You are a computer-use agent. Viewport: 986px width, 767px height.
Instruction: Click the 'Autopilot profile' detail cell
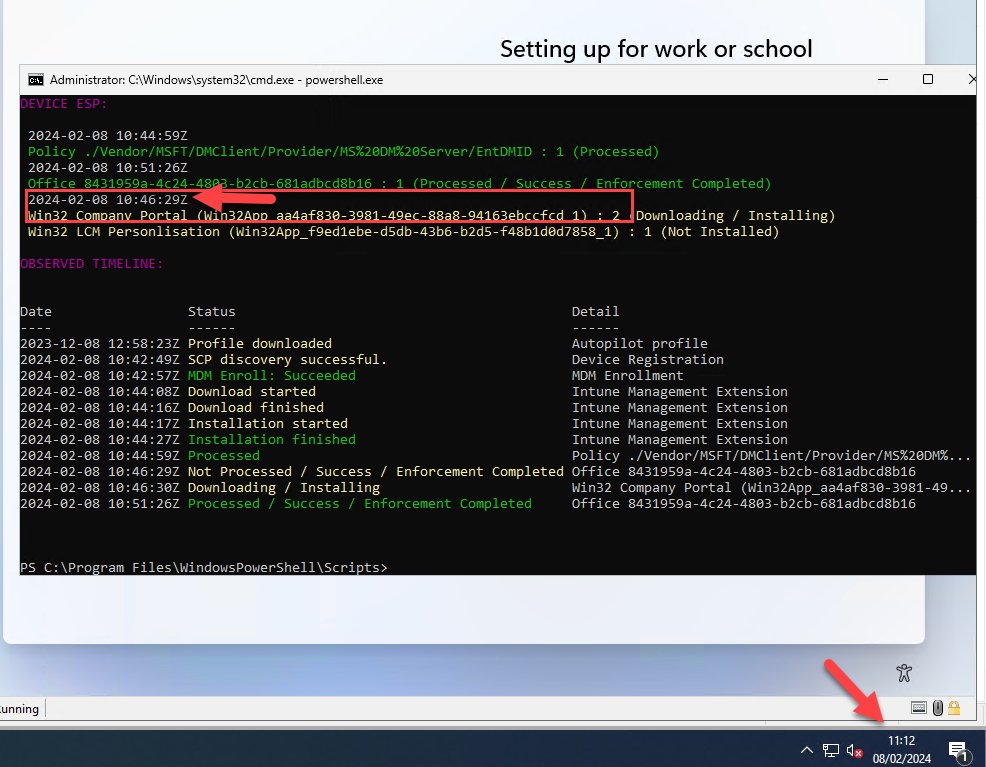pyautogui.click(x=640, y=343)
